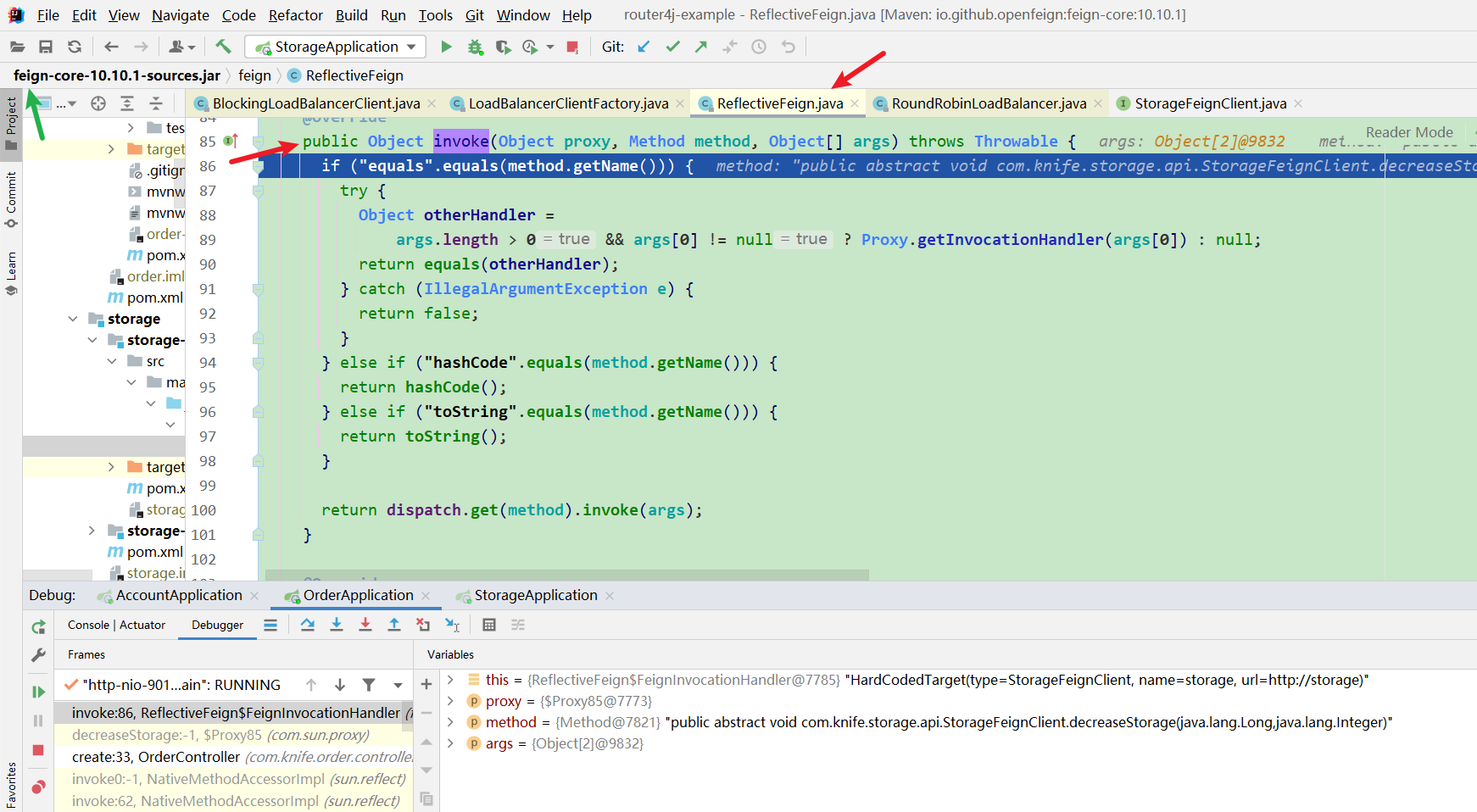The width and height of the screenshot is (1477, 812).
Task: Collapse the storage folder in Project tree
Action: [x=73, y=319]
